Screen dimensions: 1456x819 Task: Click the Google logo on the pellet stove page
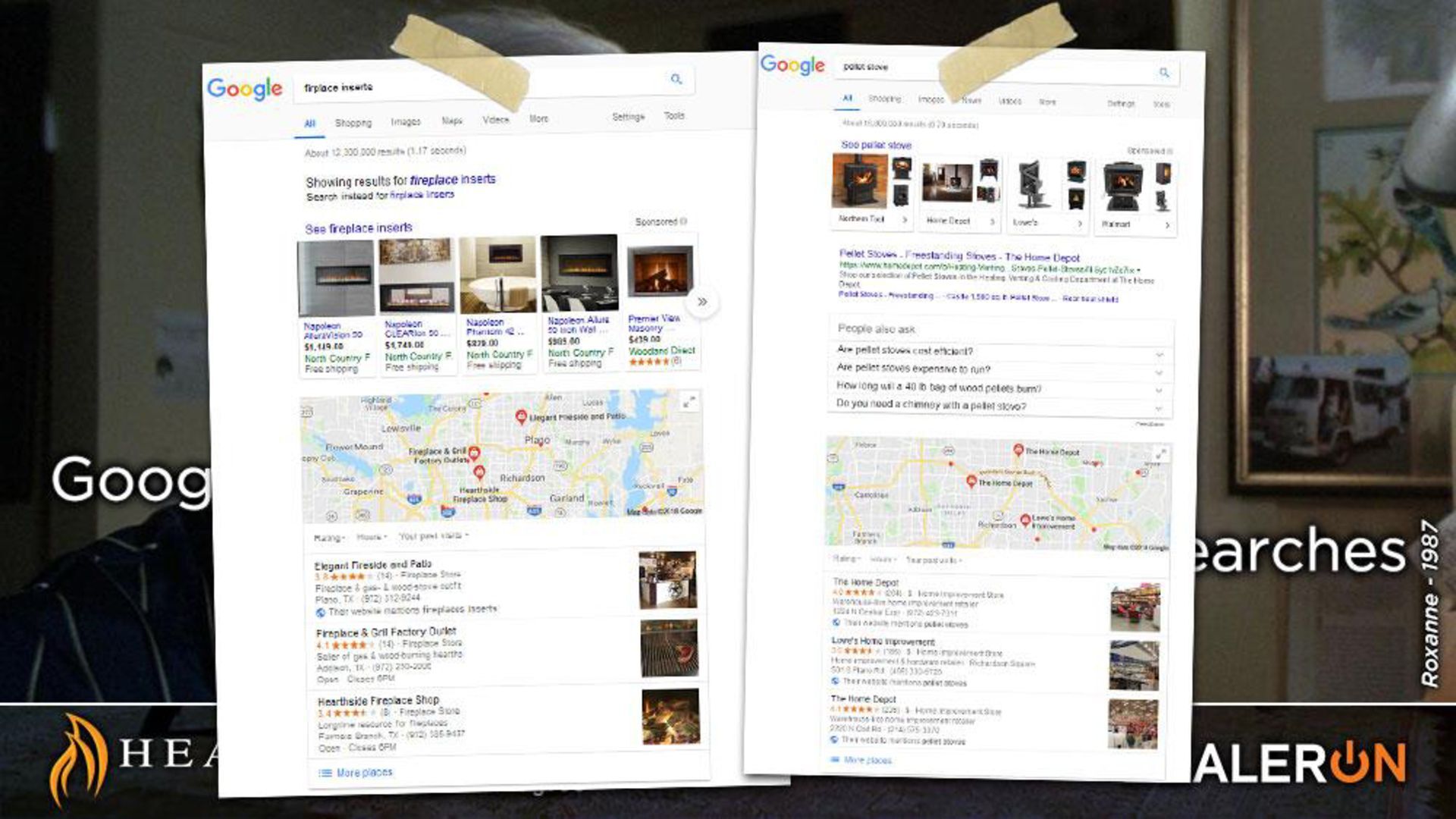click(x=792, y=65)
